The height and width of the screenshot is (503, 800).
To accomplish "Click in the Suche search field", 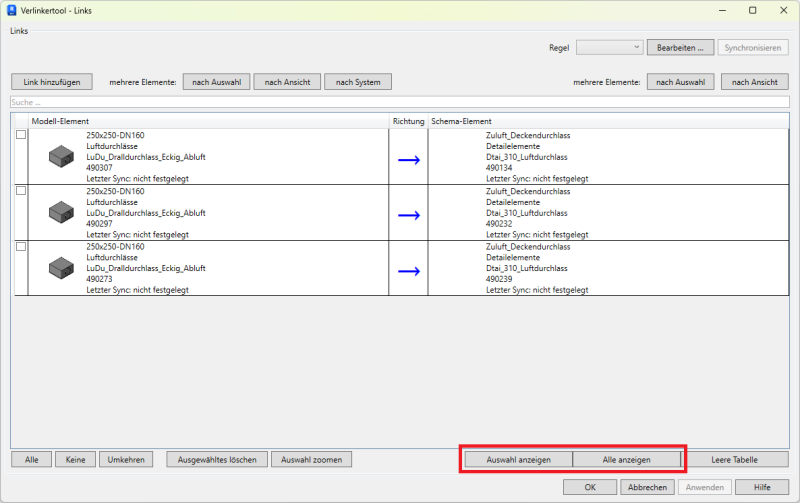I will (x=400, y=102).
